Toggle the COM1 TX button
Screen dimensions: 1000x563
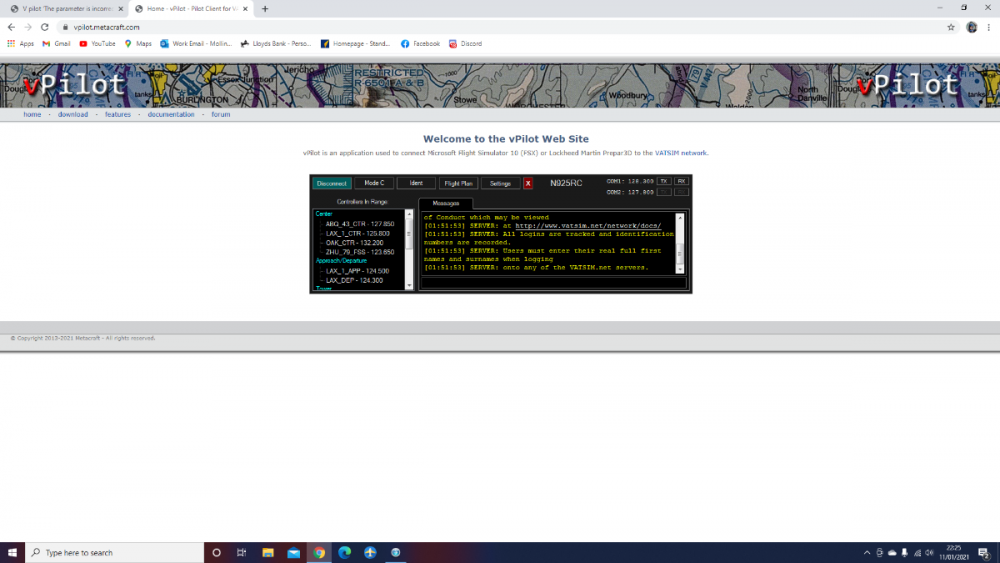tap(664, 181)
